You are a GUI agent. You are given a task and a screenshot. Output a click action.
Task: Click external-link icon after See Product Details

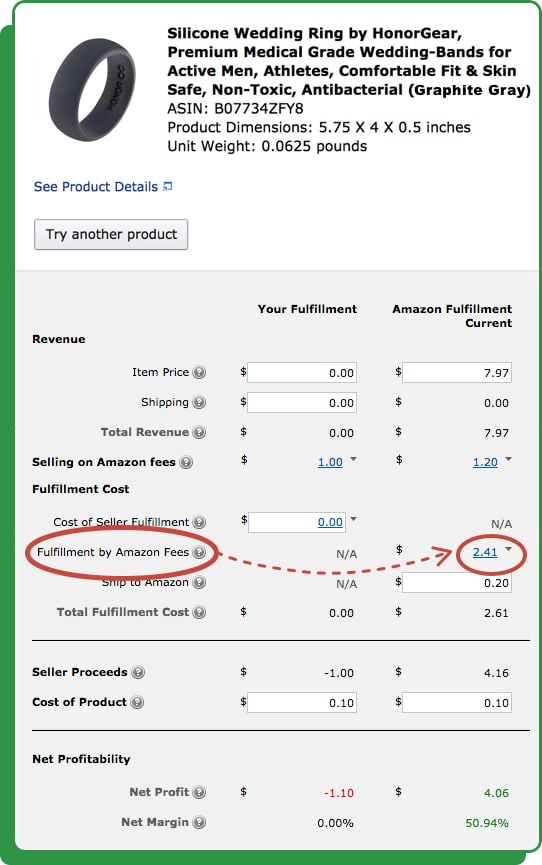pos(168,186)
